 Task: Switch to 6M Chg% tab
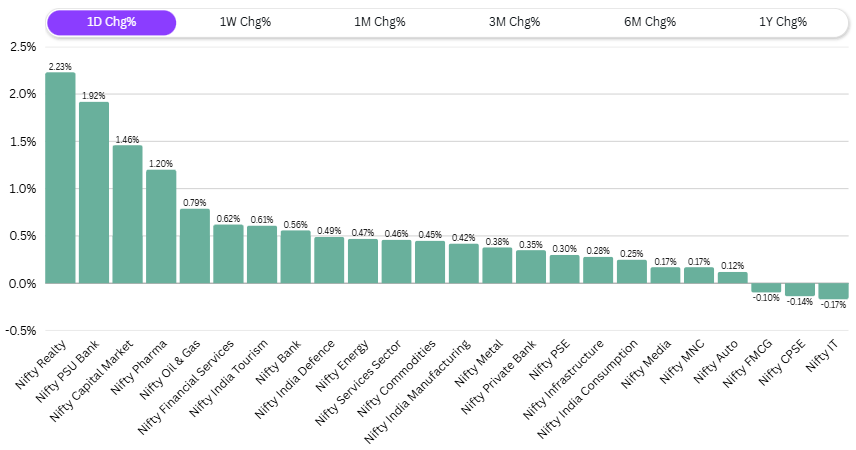(x=649, y=22)
